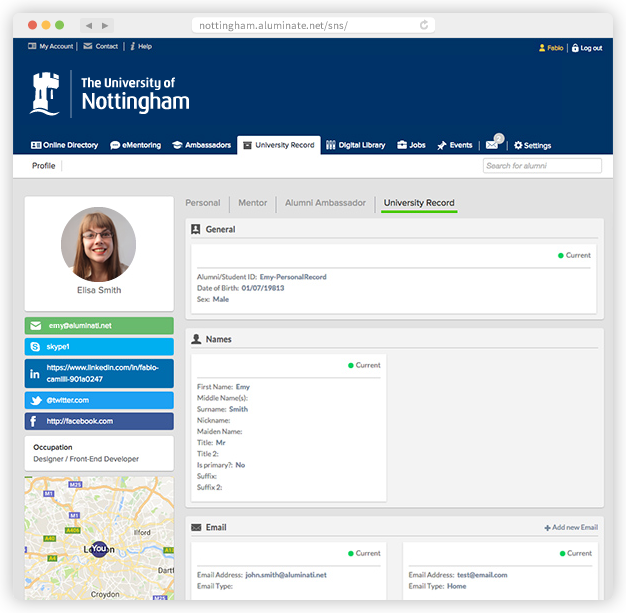This screenshot has width=626, height=613.
Task: Click the emy@aluminati.net email button
Action: (x=99, y=325)
